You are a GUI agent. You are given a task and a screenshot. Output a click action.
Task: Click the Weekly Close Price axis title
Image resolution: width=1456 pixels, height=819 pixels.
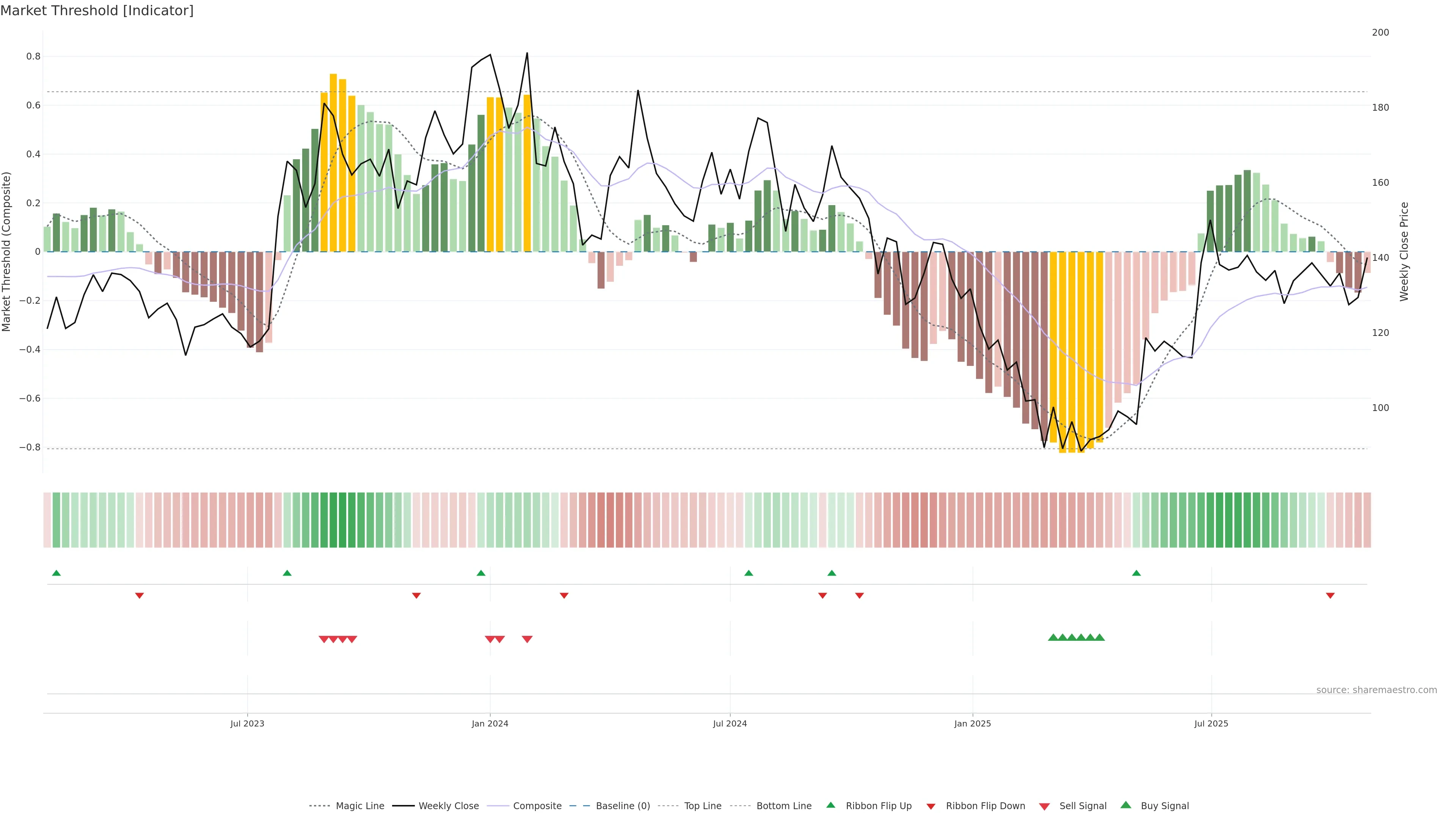coord(1404,251)
